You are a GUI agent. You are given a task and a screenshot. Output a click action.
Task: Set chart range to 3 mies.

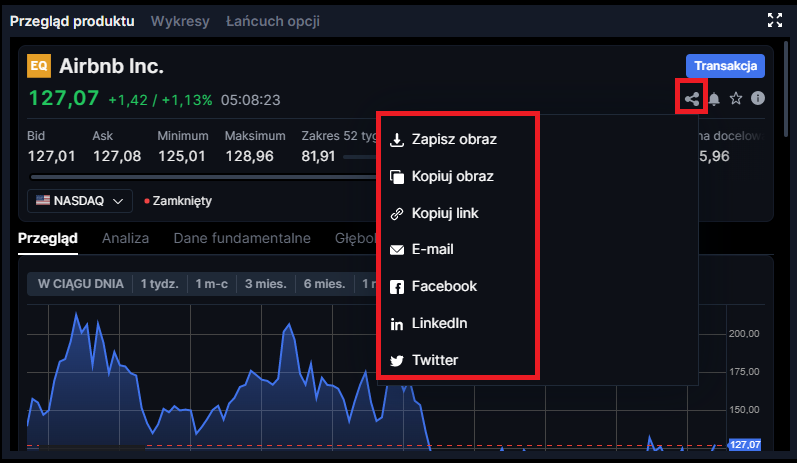point(266,284)
